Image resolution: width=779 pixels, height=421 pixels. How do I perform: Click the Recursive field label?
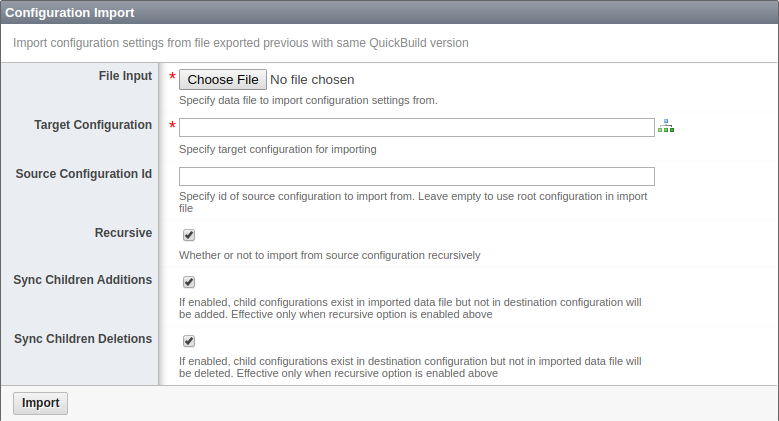(123, 233)
